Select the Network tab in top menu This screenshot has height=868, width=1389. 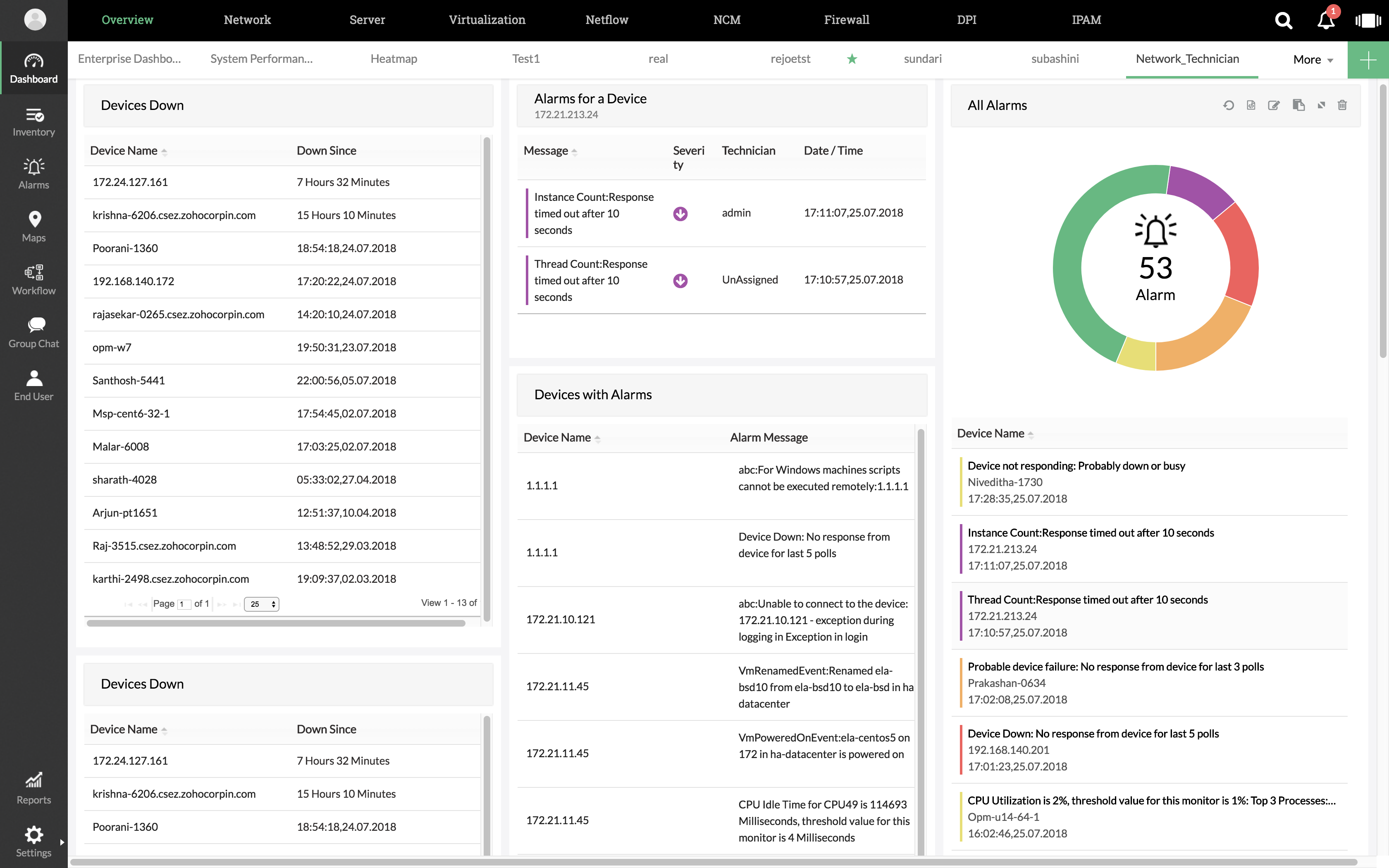coord(247,19)
